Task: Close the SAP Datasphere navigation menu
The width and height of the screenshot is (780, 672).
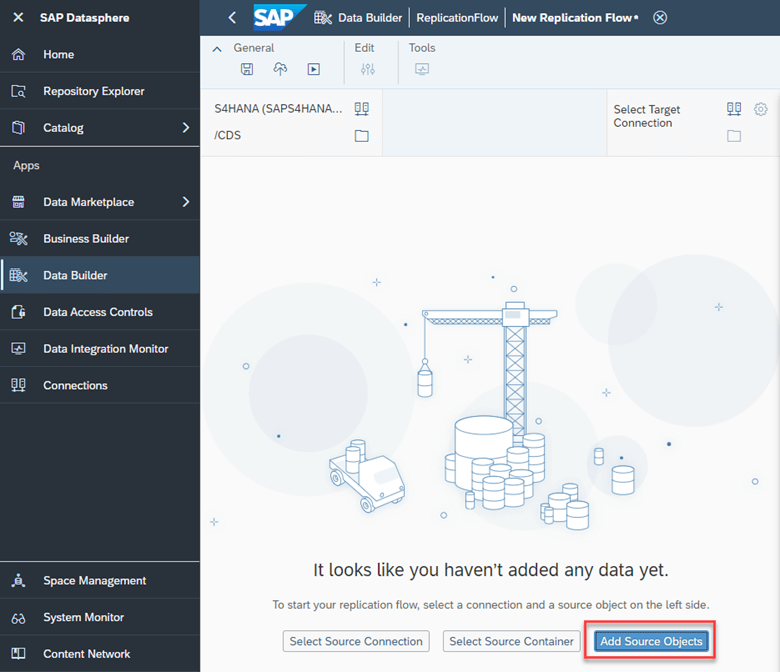Action: [18, 18]
